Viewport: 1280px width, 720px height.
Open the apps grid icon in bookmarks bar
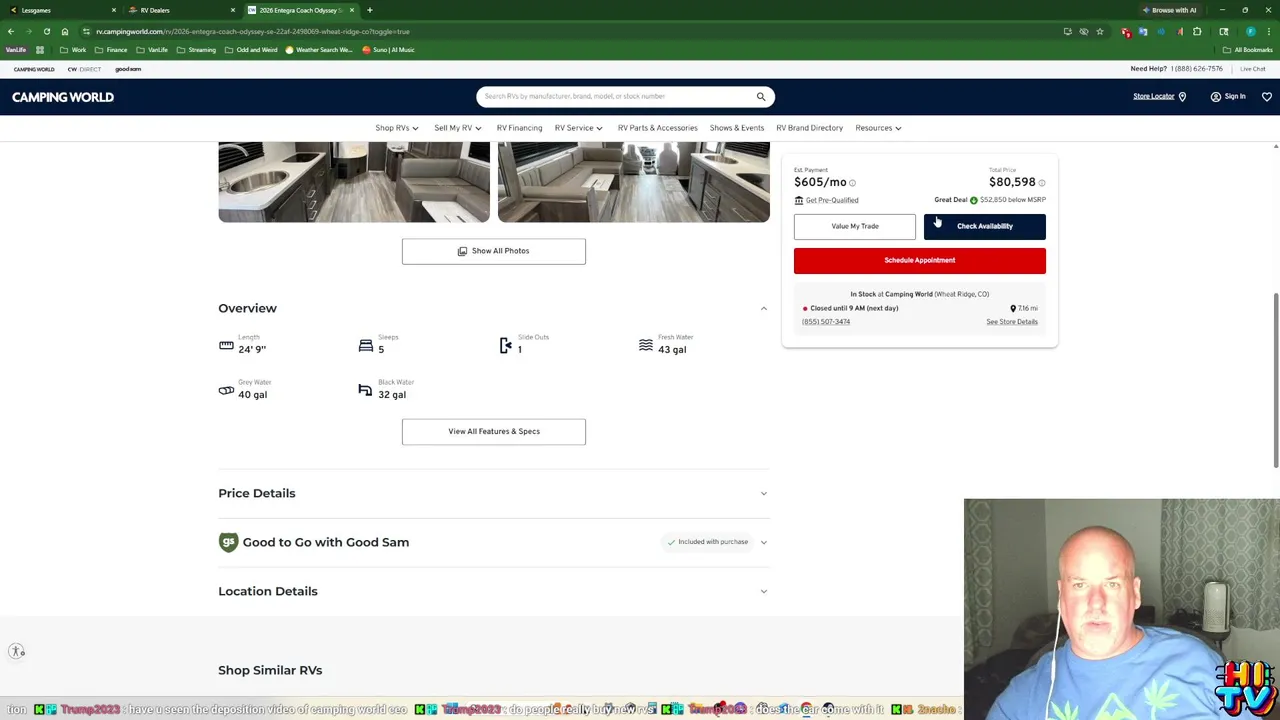(x=40, y=50)
